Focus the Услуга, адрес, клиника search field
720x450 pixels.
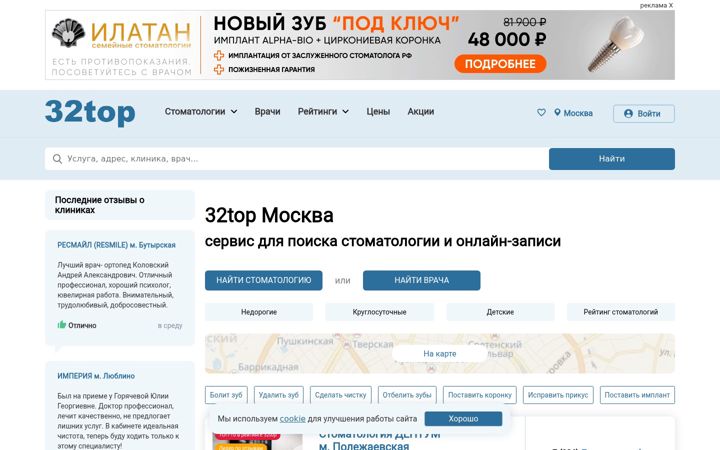(x=297, y=159)
